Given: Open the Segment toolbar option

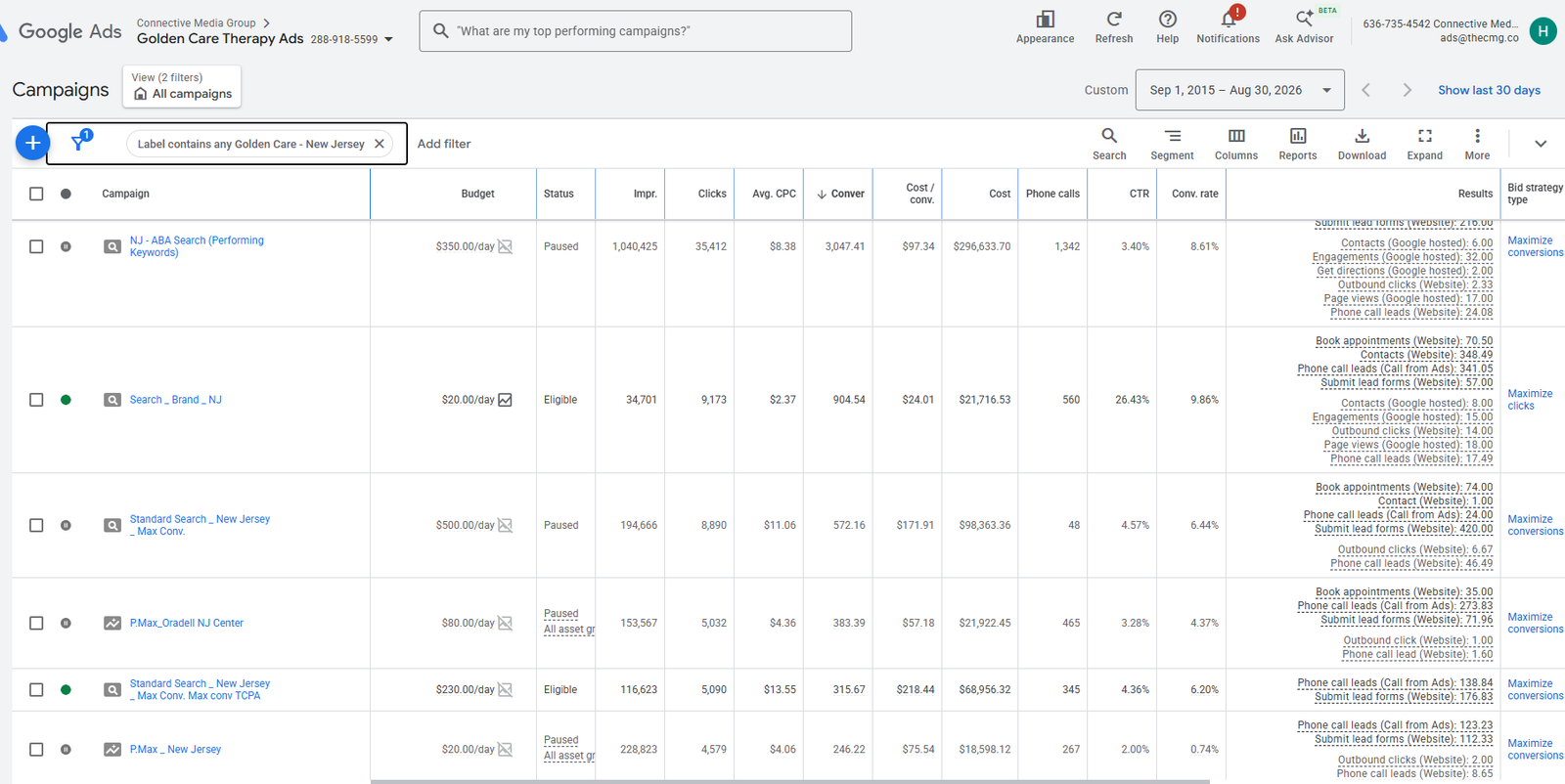Looking at the screenshot, I should point(1172,144).
